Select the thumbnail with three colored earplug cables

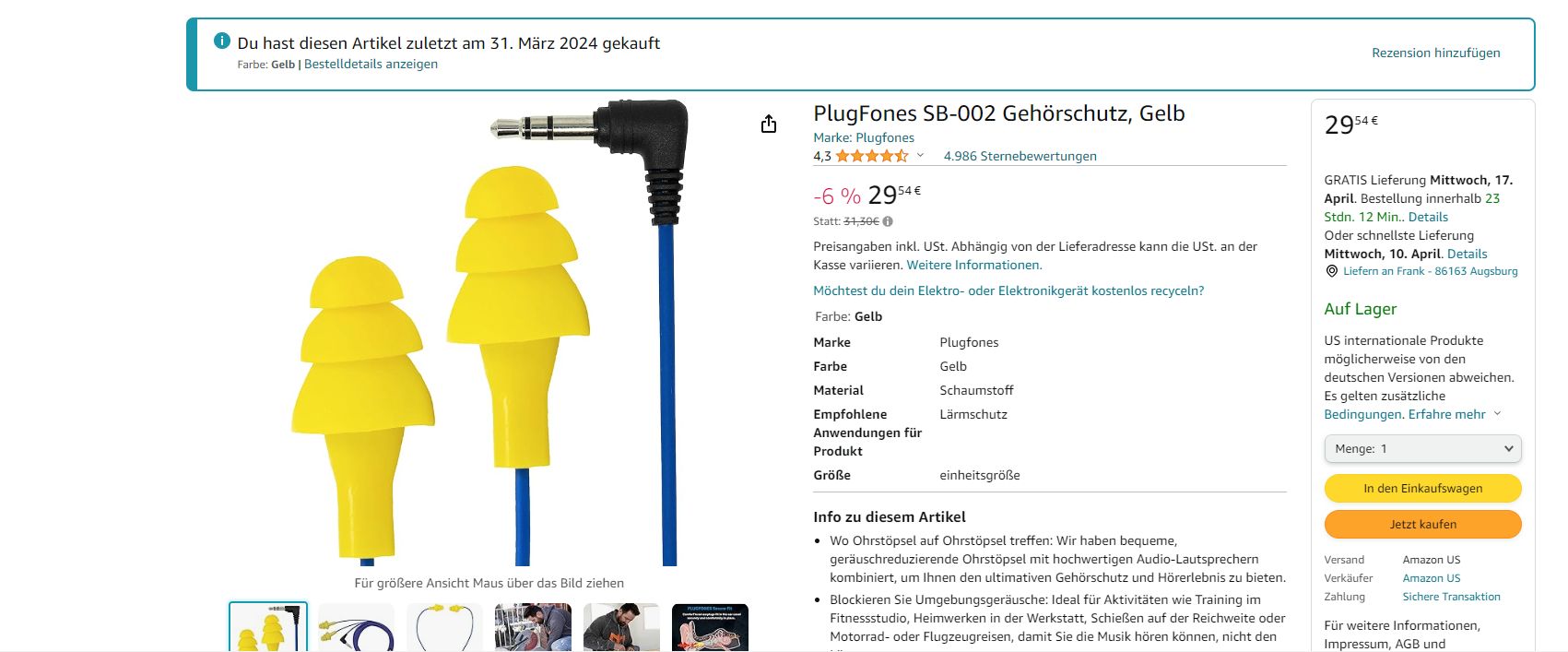(x=357, y=627)
